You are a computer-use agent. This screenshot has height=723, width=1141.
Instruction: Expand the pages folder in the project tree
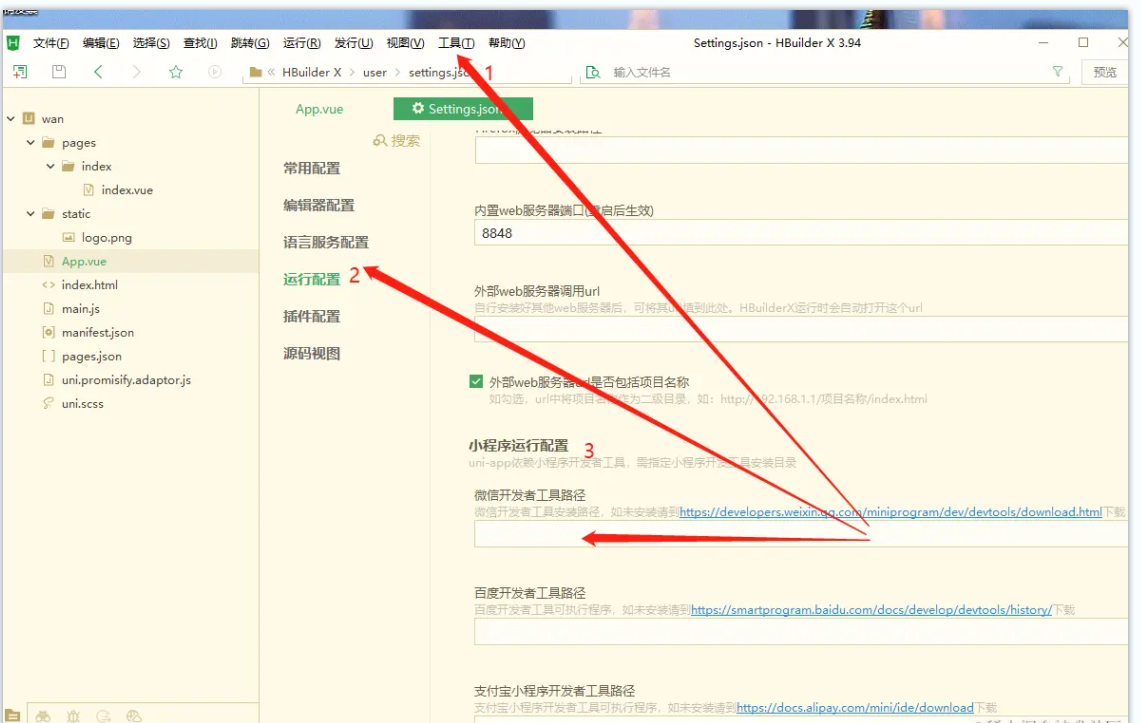32,142
